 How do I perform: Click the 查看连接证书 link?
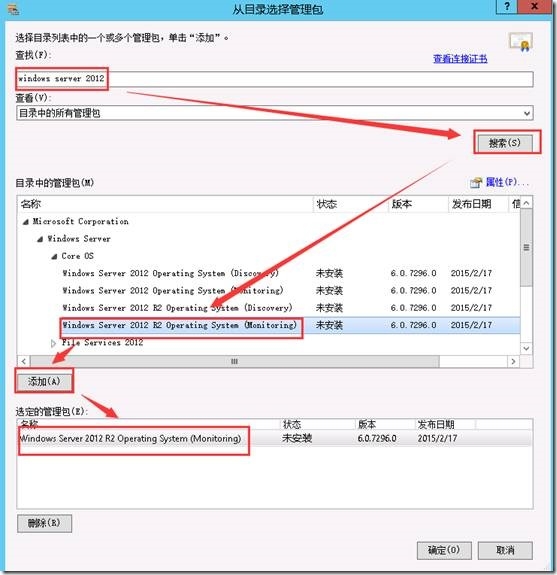pos(460,59)
